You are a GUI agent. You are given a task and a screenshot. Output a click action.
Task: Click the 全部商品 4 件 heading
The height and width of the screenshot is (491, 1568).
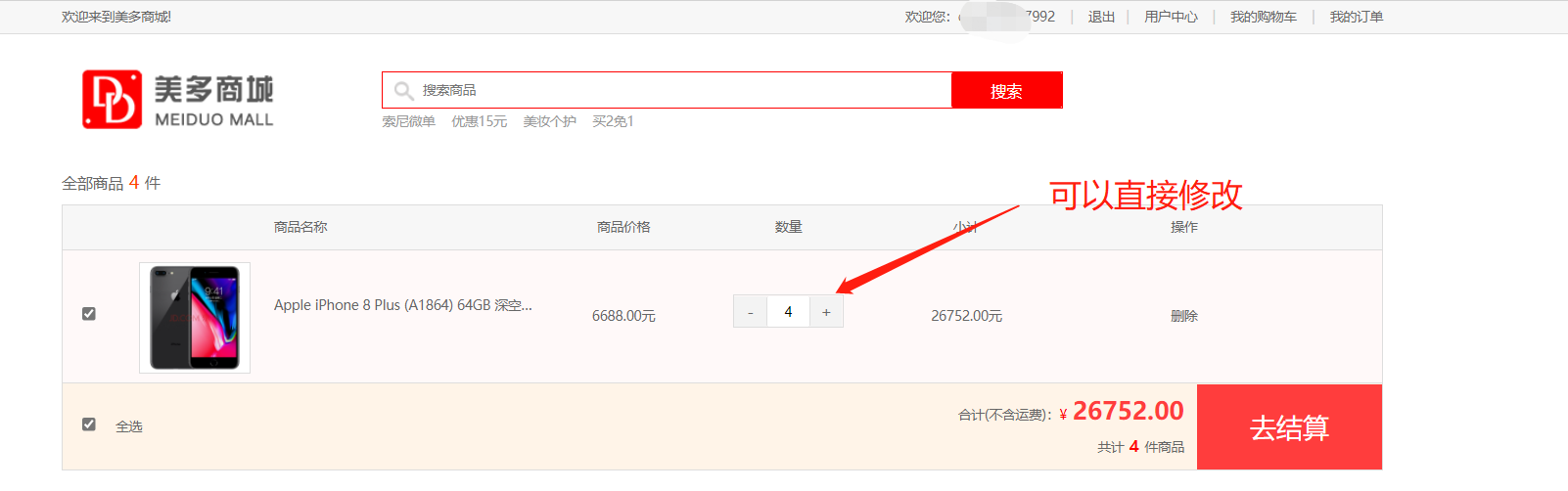pos(111,183)
